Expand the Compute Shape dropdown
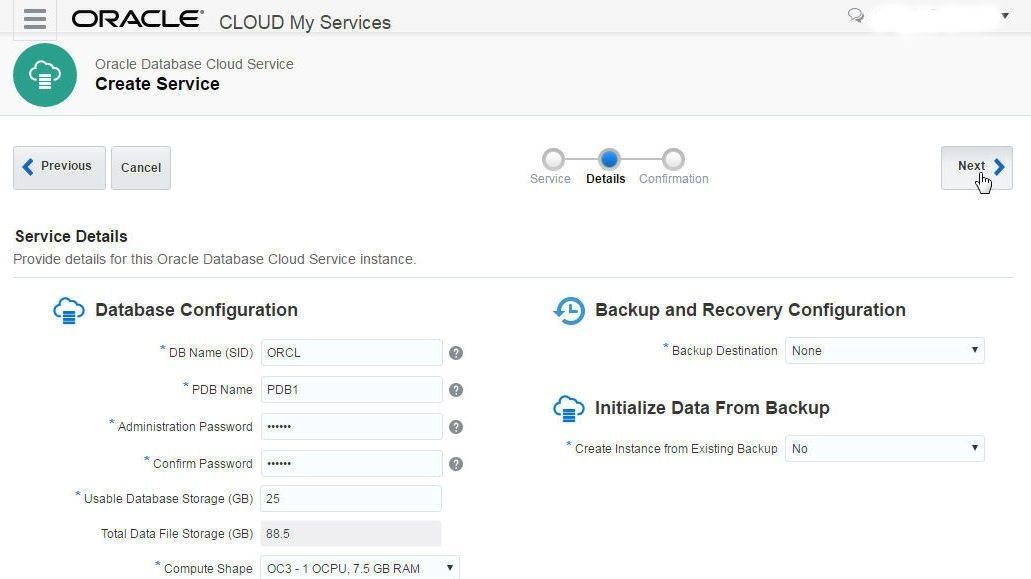 click(360, 568)
